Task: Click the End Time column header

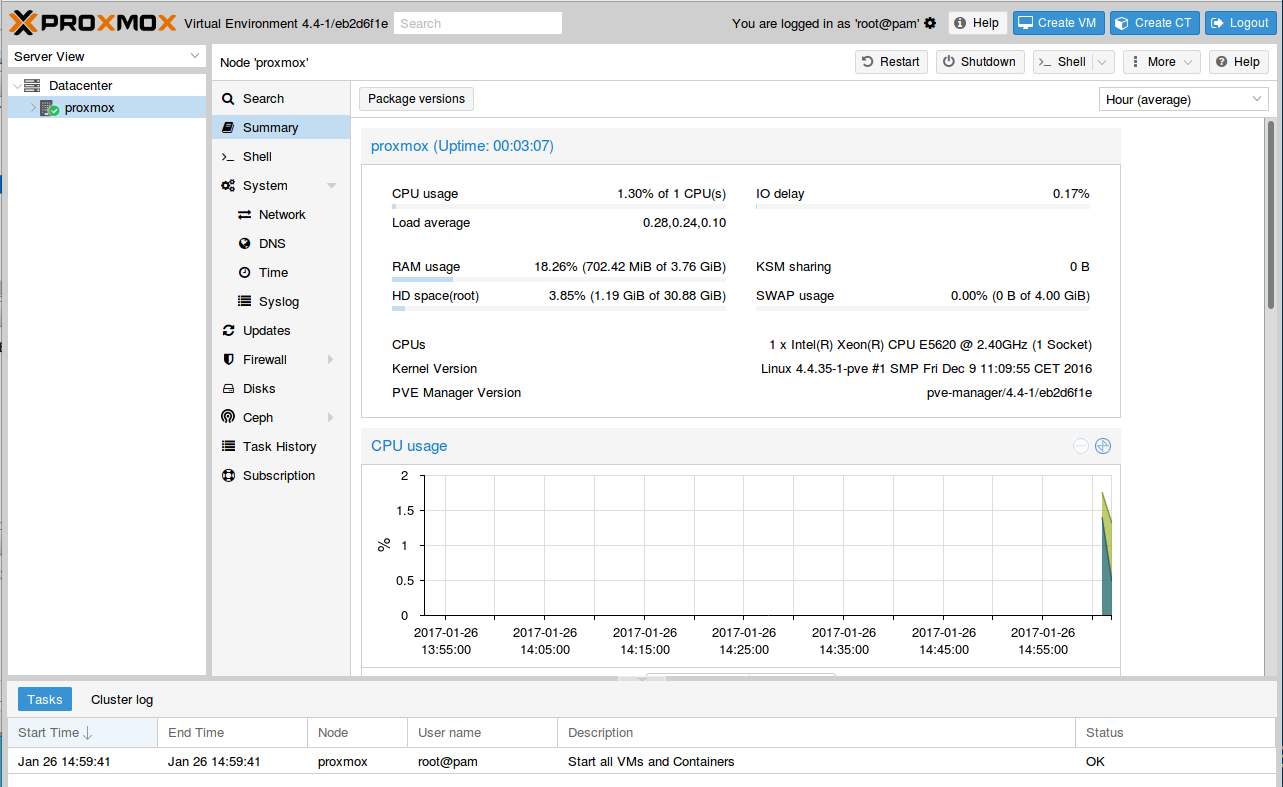Action: coord(232,733)
